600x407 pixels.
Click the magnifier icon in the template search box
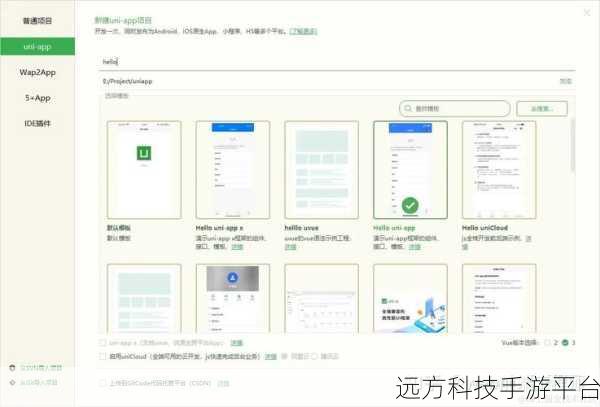(x=408, y=109)
